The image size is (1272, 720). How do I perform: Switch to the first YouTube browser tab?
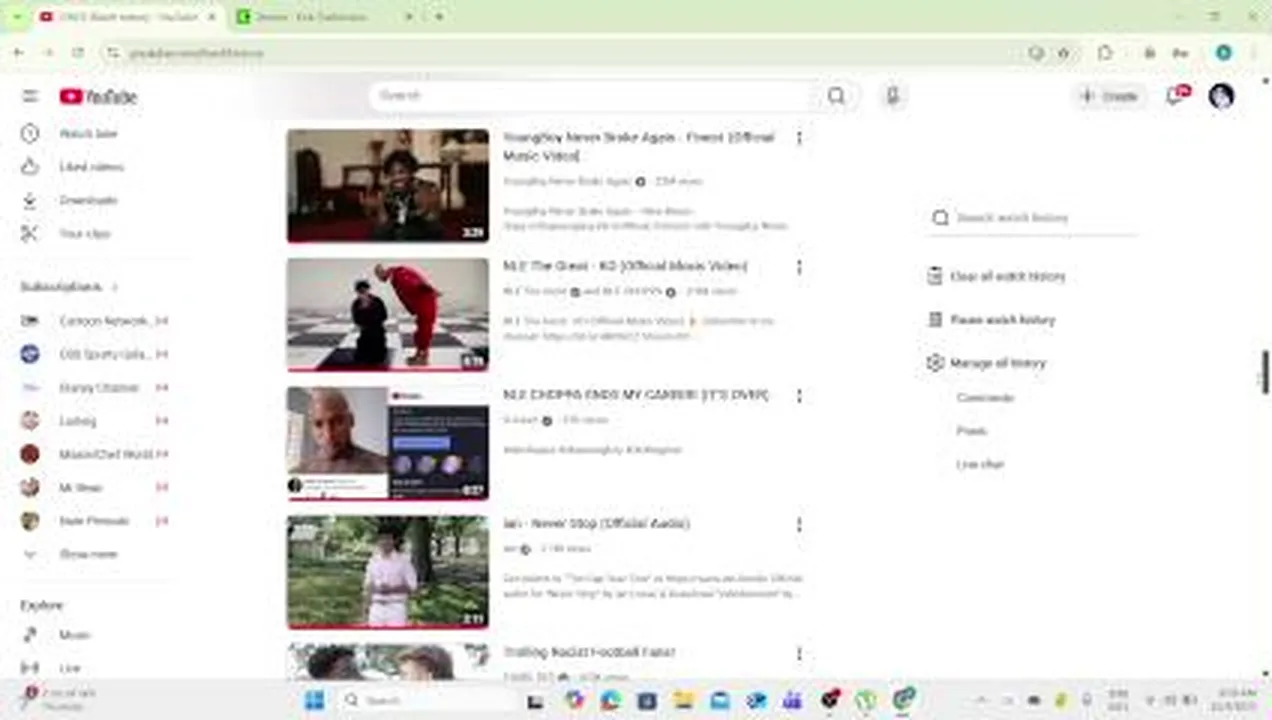pyautogui.click(x=128, y=17)
